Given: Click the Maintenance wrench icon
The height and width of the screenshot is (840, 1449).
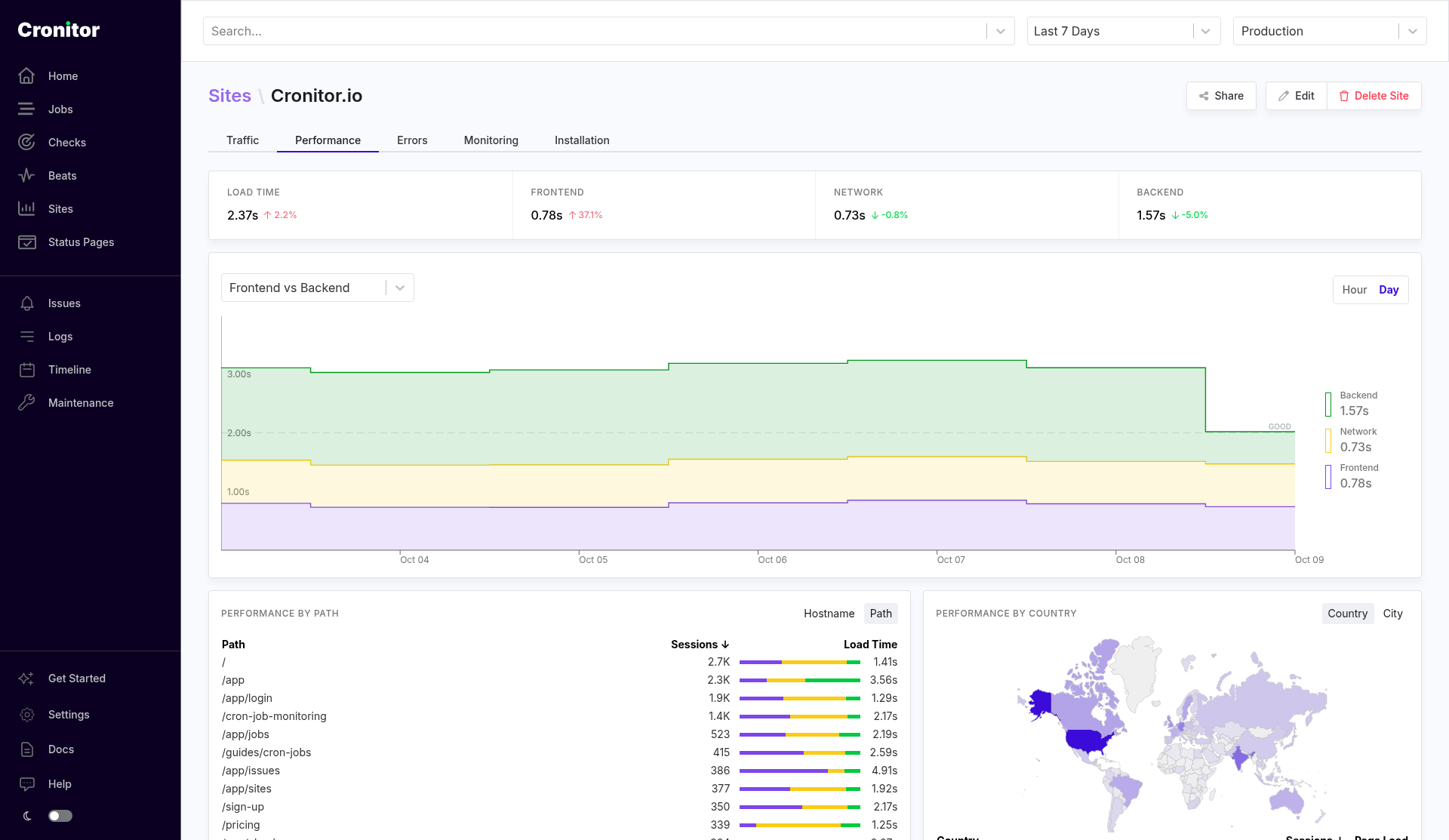Looking at the screenshot, I should [26, 403].
